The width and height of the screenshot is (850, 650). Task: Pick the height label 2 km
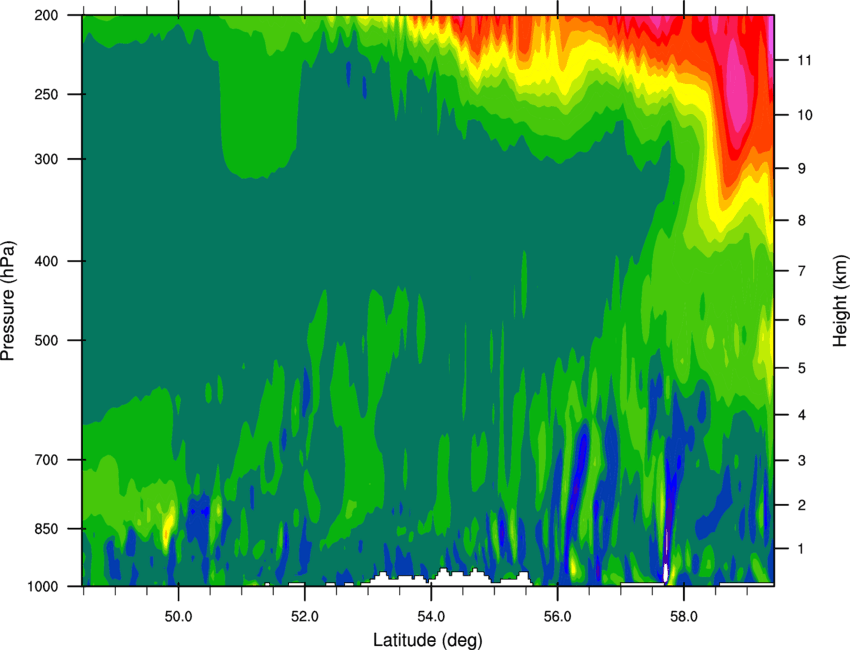pyautogui.click(x=802, y=505)
